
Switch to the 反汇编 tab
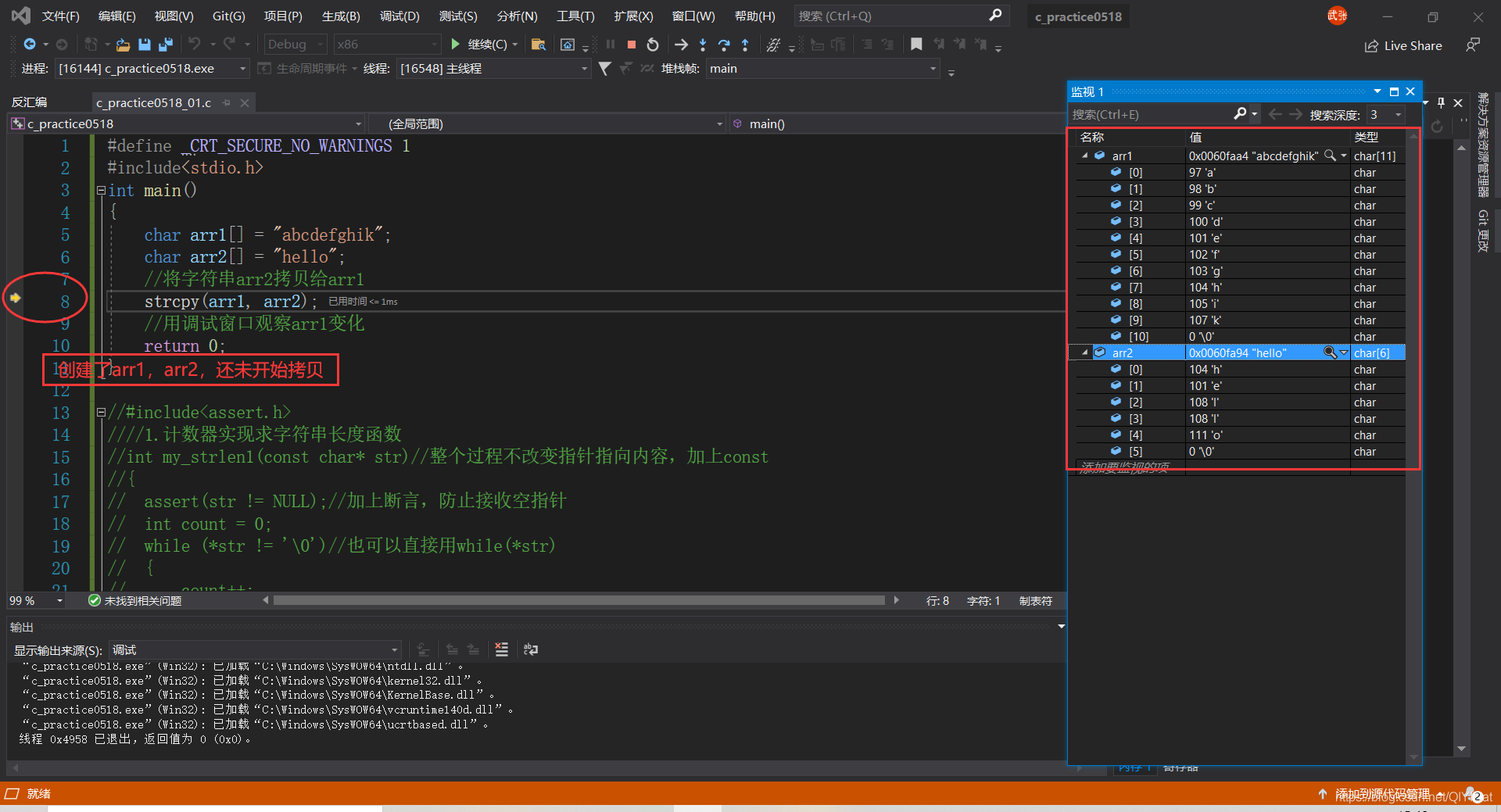pyautogui.click(x=30, y=102)
